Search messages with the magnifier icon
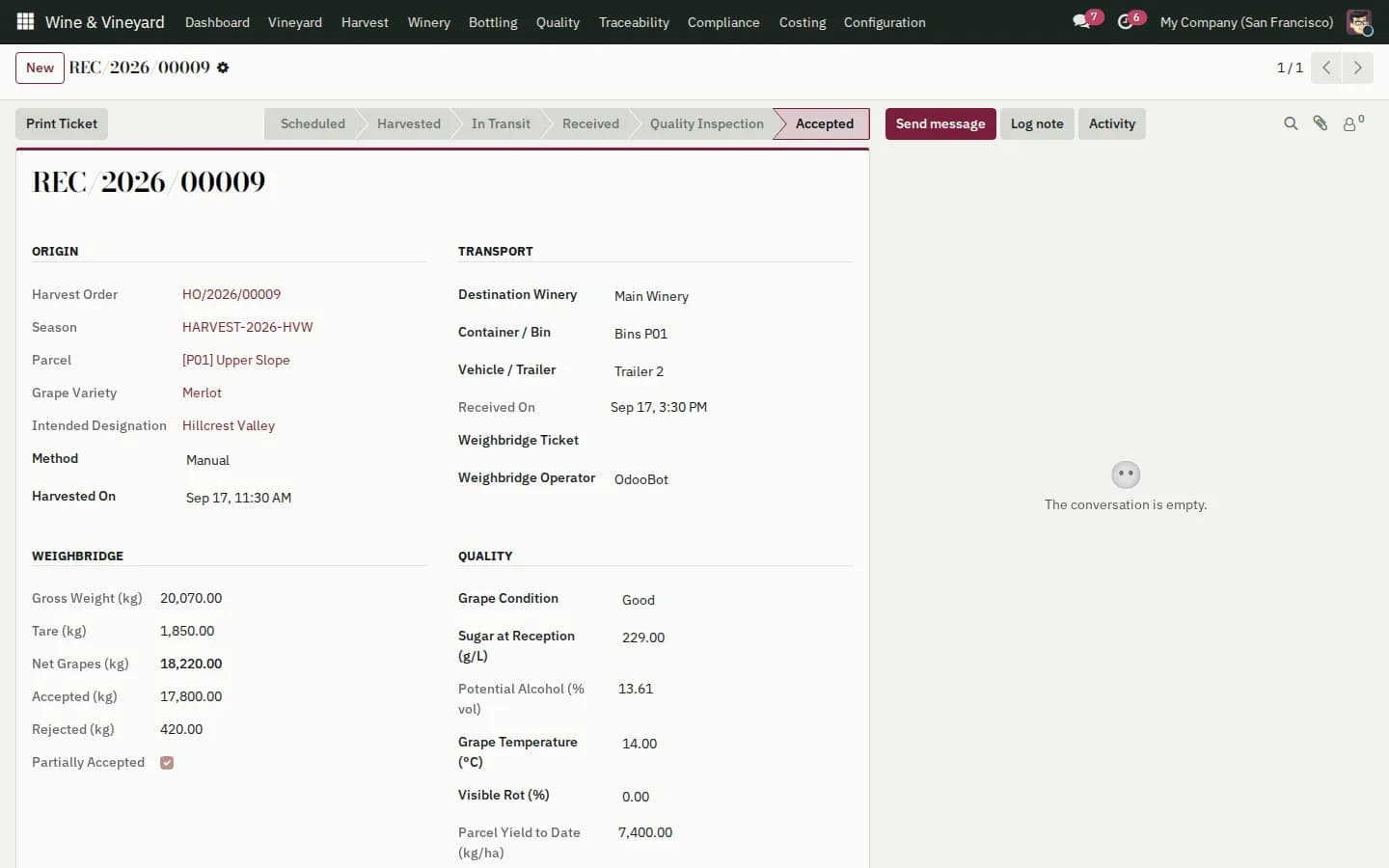Viewport: 1389px width, 868px height. pyautogui.click(x=1291, y=123)
